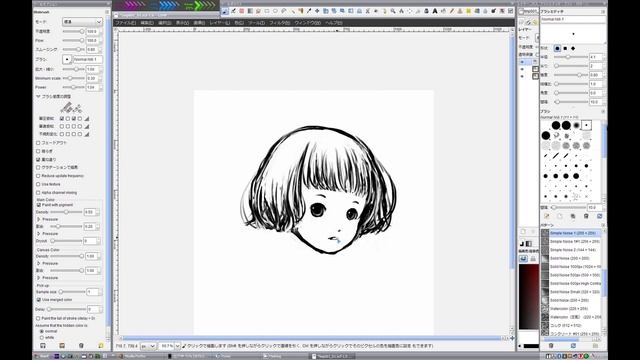Select the Pencil tool in toolbox
640x360 pixels.
click(451, 11)
